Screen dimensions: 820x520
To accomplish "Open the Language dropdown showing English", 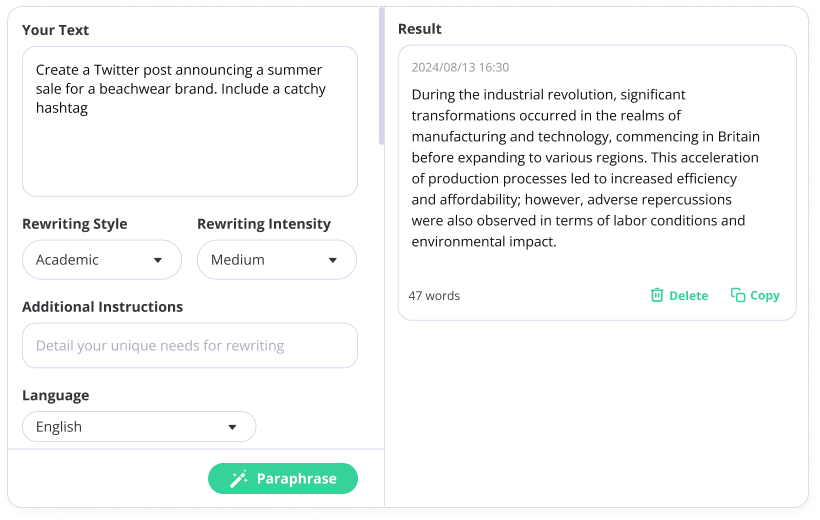I will tap(139, 427).
